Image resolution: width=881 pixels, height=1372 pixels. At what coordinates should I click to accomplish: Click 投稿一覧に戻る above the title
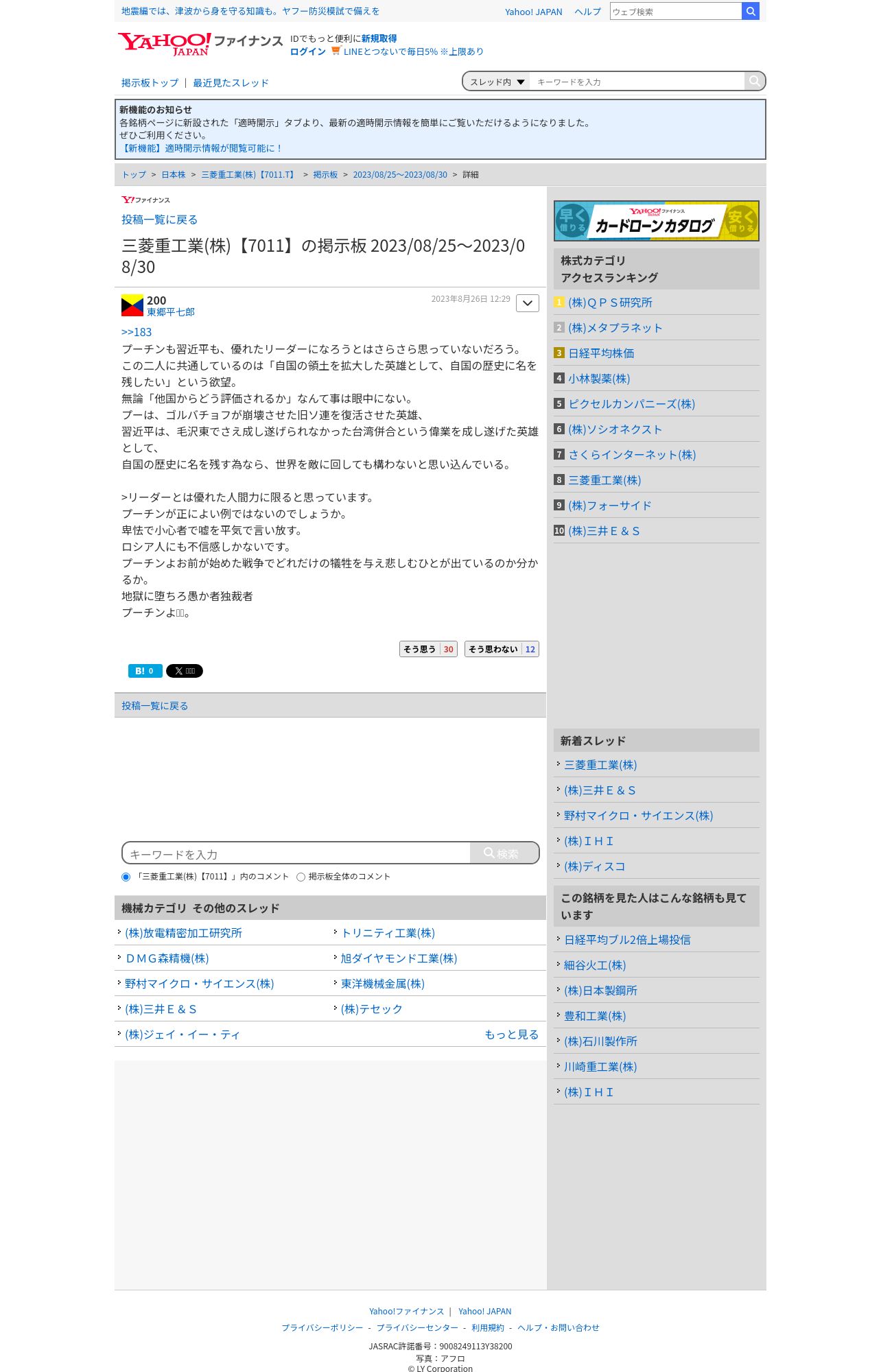[159, 220]
